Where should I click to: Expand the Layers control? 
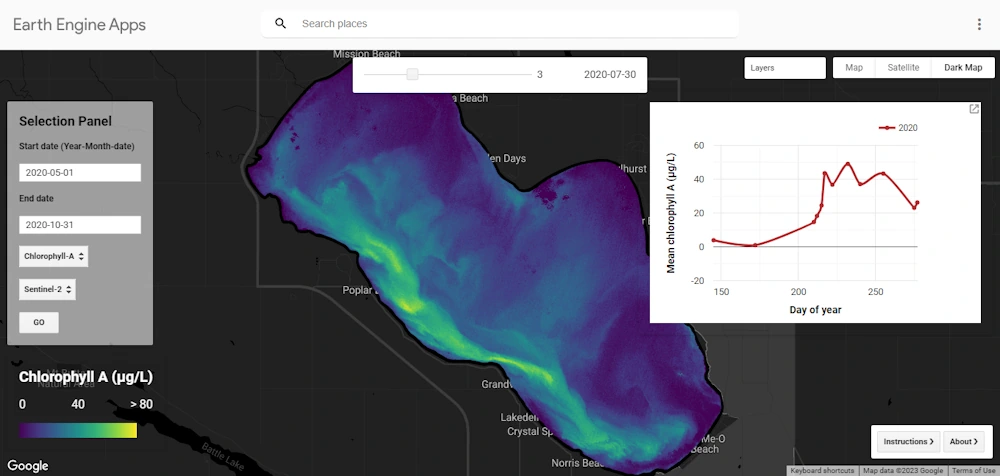785,68
